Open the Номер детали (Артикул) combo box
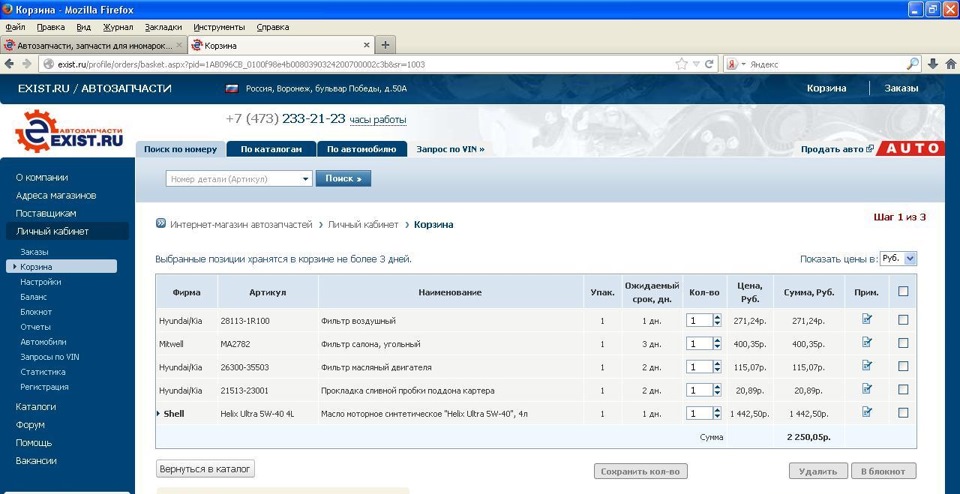This screenshot has width=960, height=494. [x=239, y=179]
